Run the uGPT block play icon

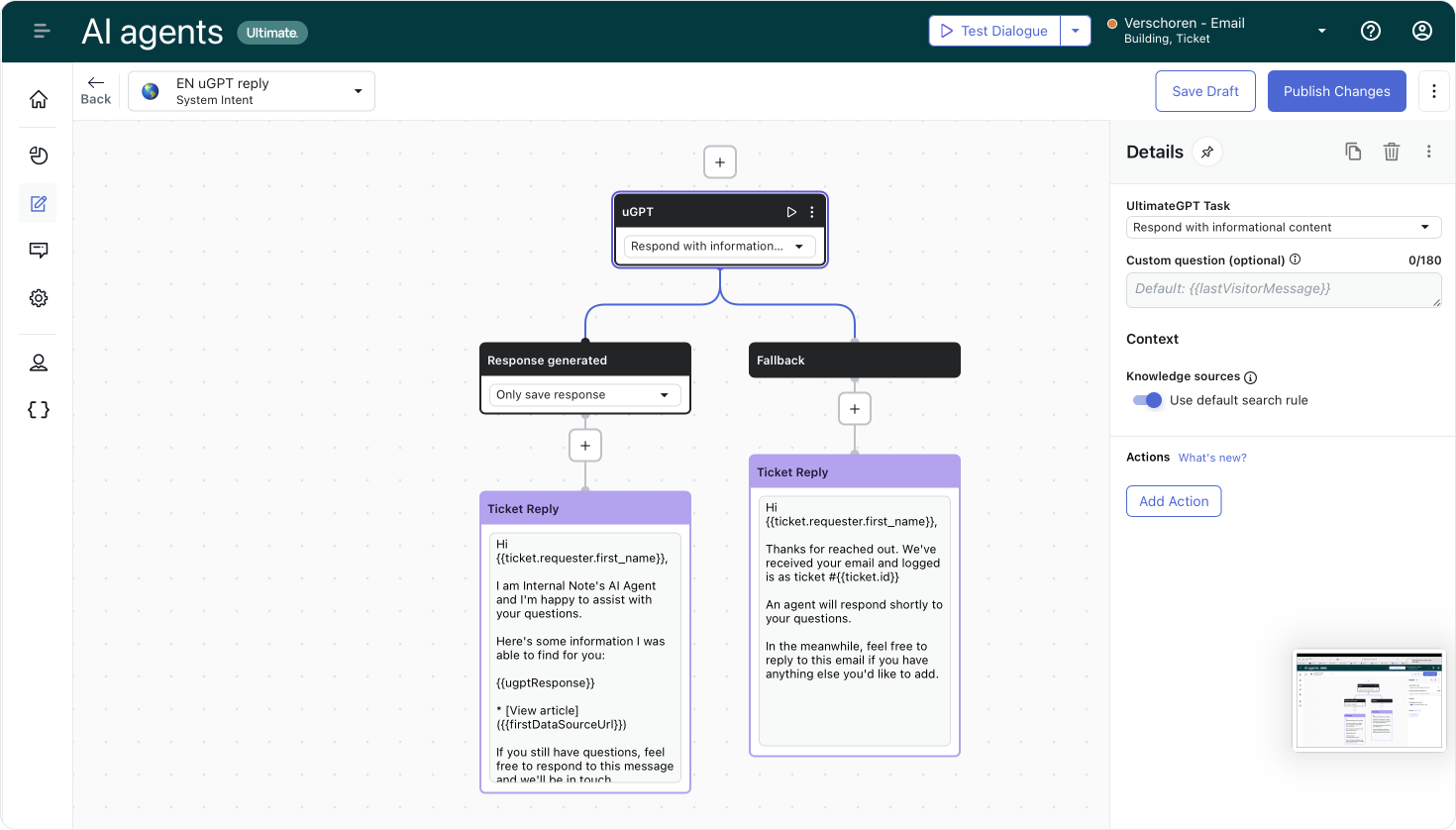pyautogui.click(x=791, y=212)
